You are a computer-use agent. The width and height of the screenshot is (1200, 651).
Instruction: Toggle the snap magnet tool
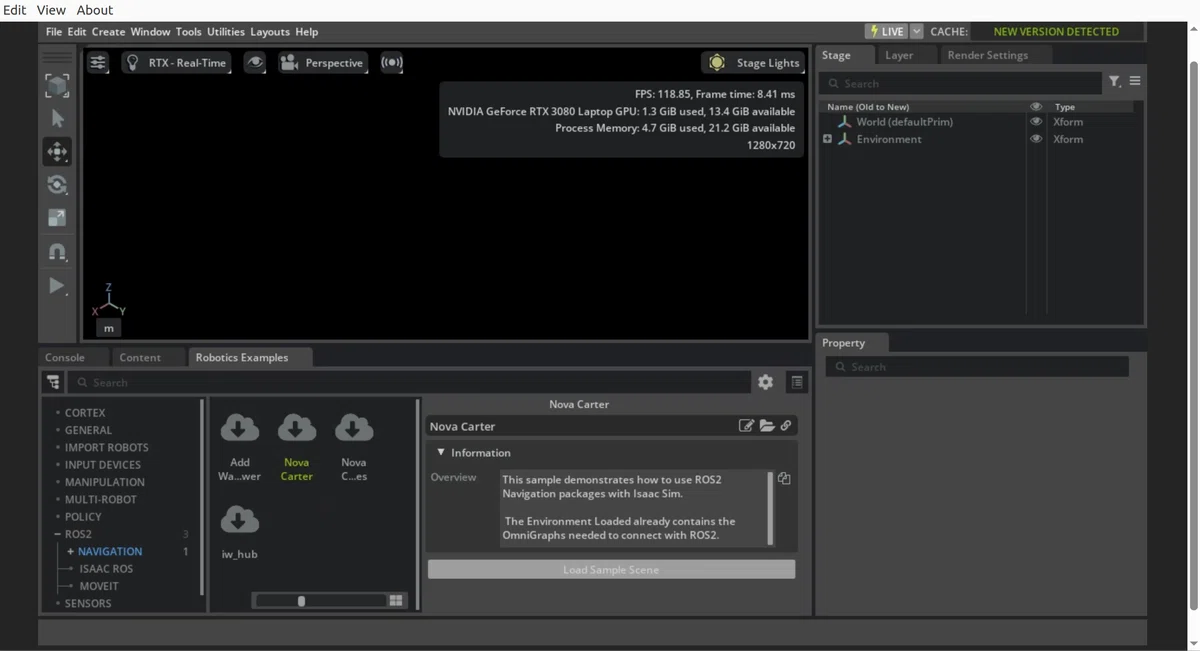point(57,252)
